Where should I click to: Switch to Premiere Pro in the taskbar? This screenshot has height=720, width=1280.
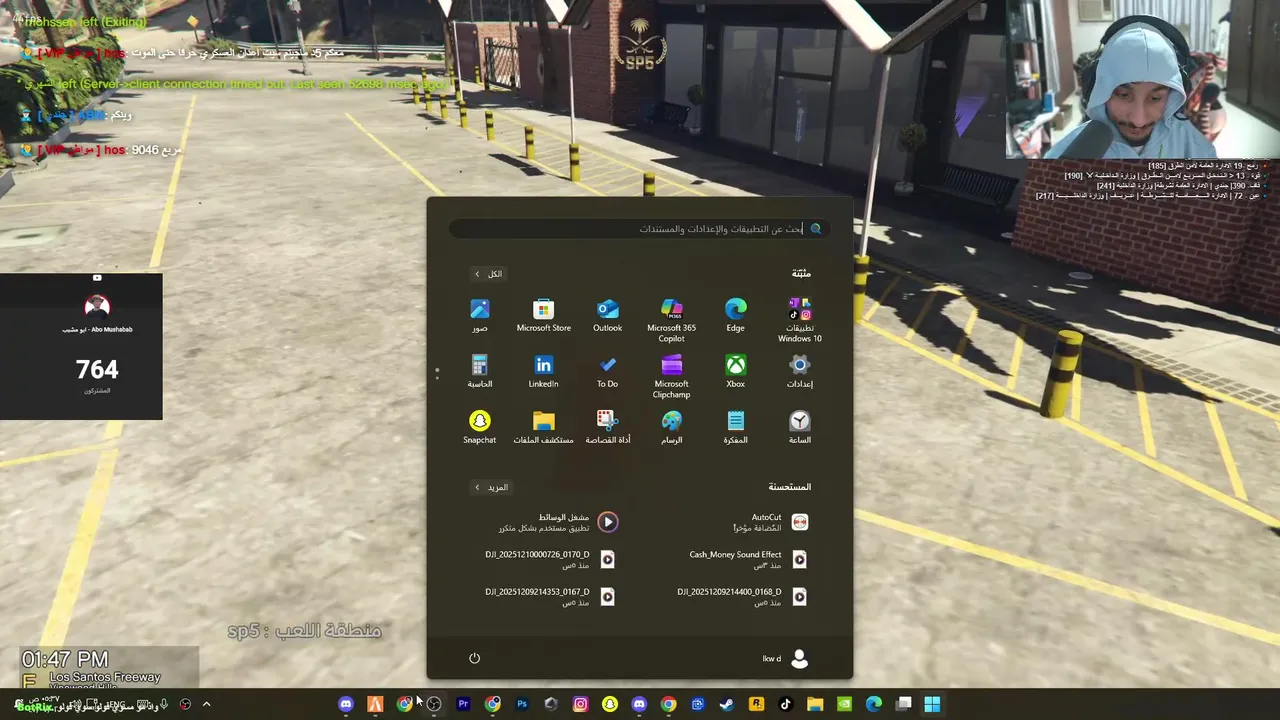click(463, 704)
